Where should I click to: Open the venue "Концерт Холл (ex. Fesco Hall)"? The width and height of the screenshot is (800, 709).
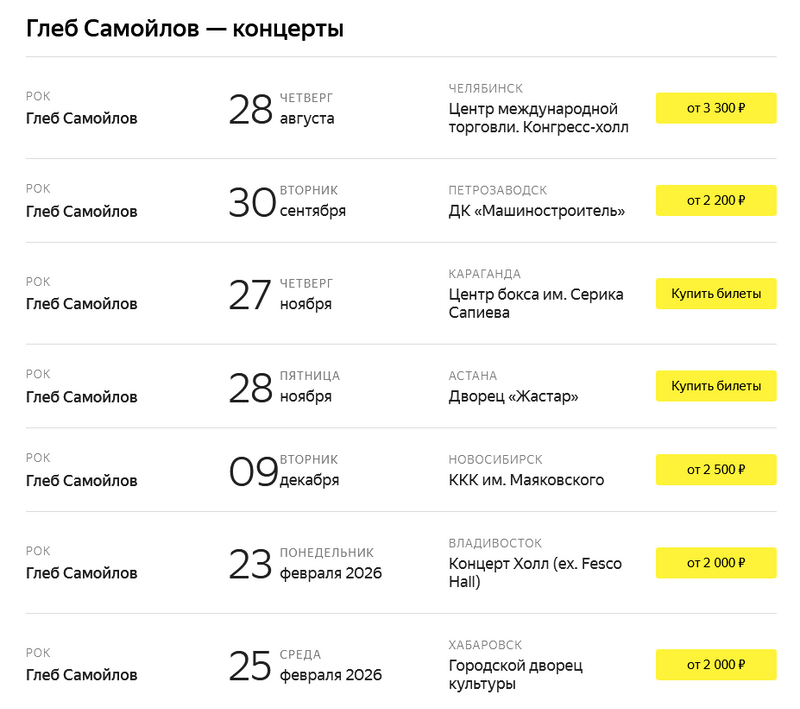[x=535, y=572]
